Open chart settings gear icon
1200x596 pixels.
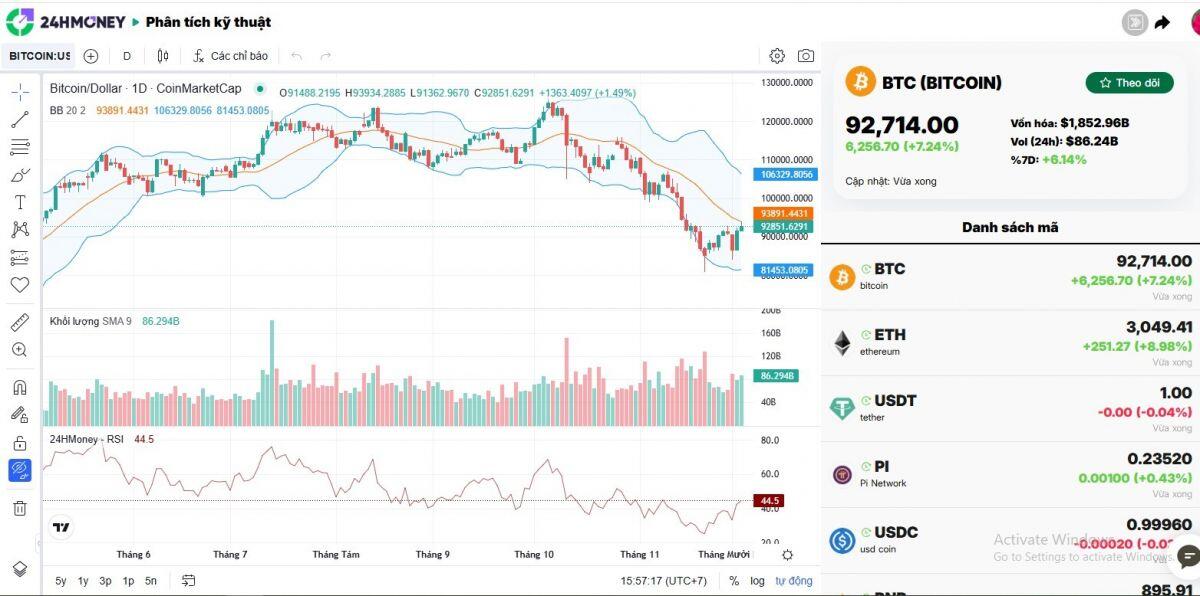pos(777,56)
